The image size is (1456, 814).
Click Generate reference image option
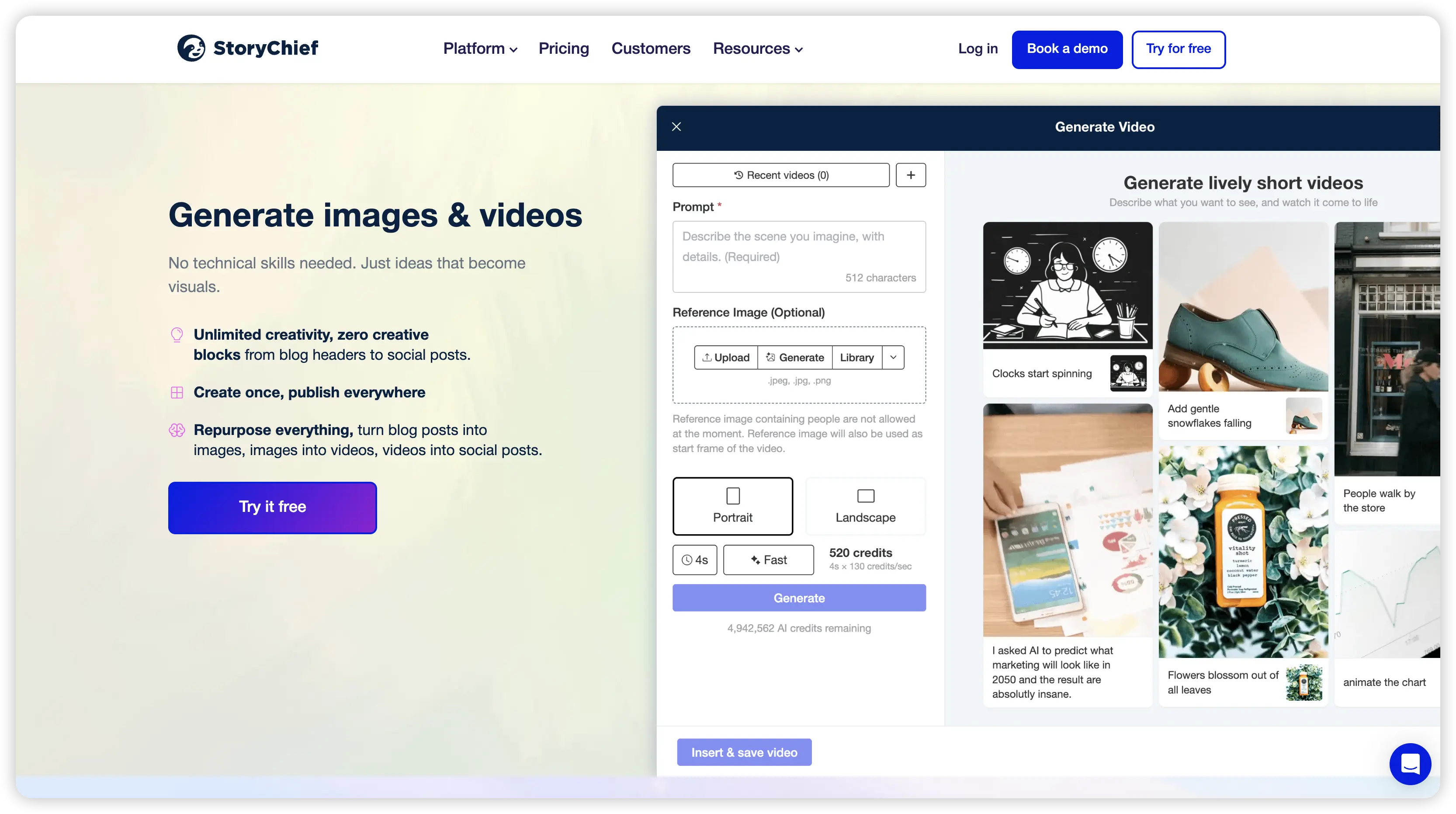(795, 358)
